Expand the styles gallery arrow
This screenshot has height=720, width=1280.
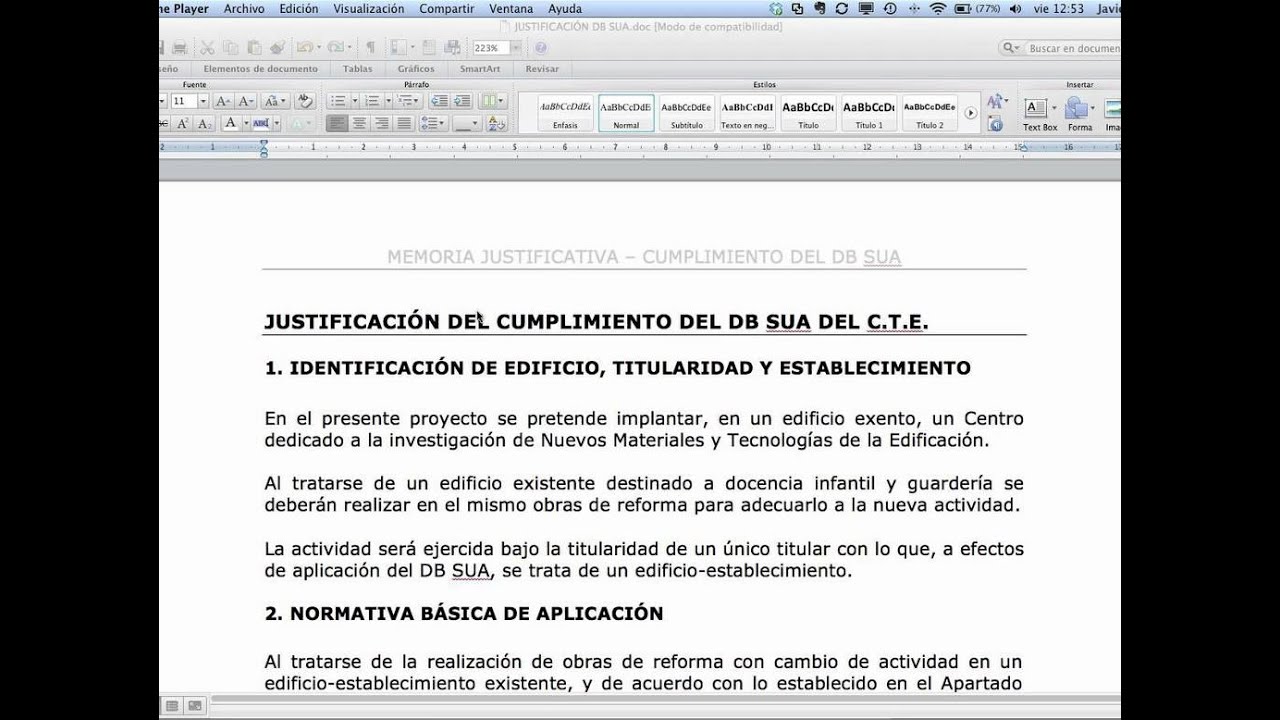pyautogui.click(x=970, y=113)
